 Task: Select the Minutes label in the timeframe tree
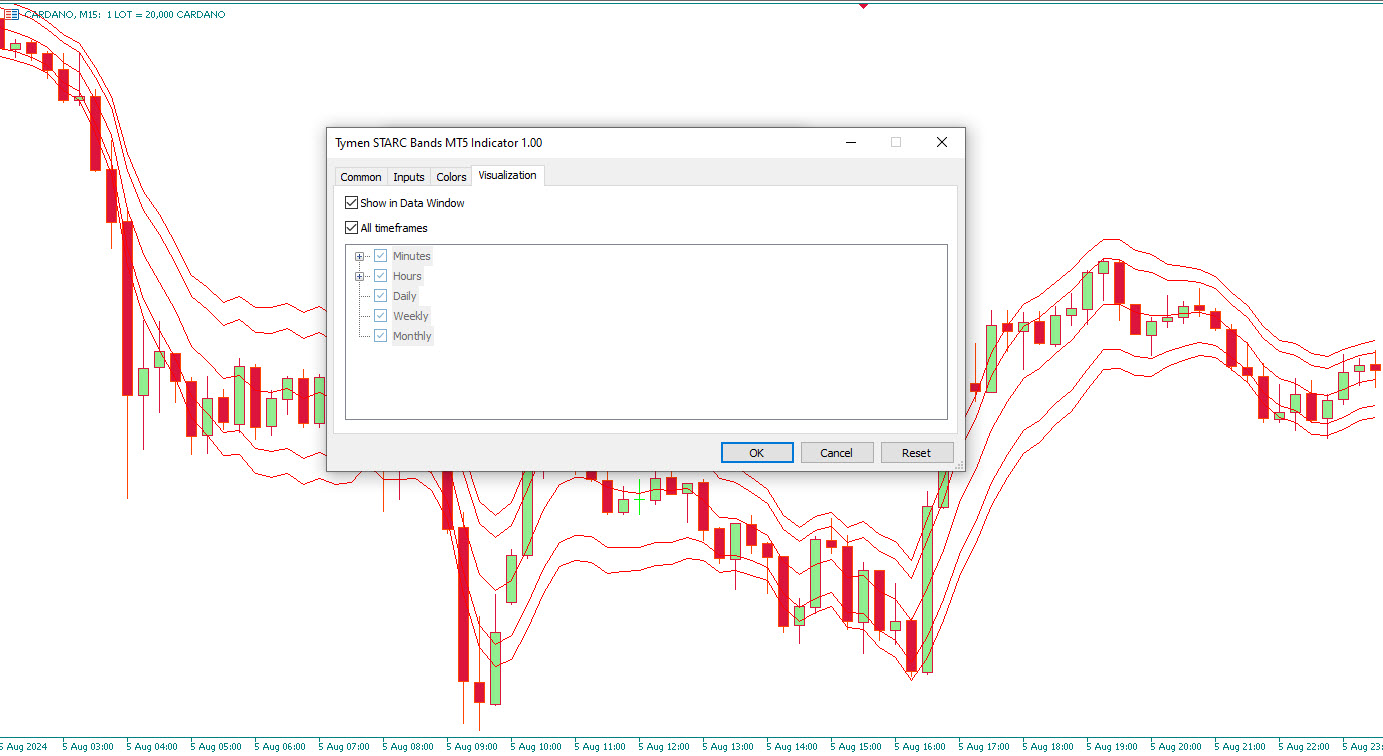point(412,256)
